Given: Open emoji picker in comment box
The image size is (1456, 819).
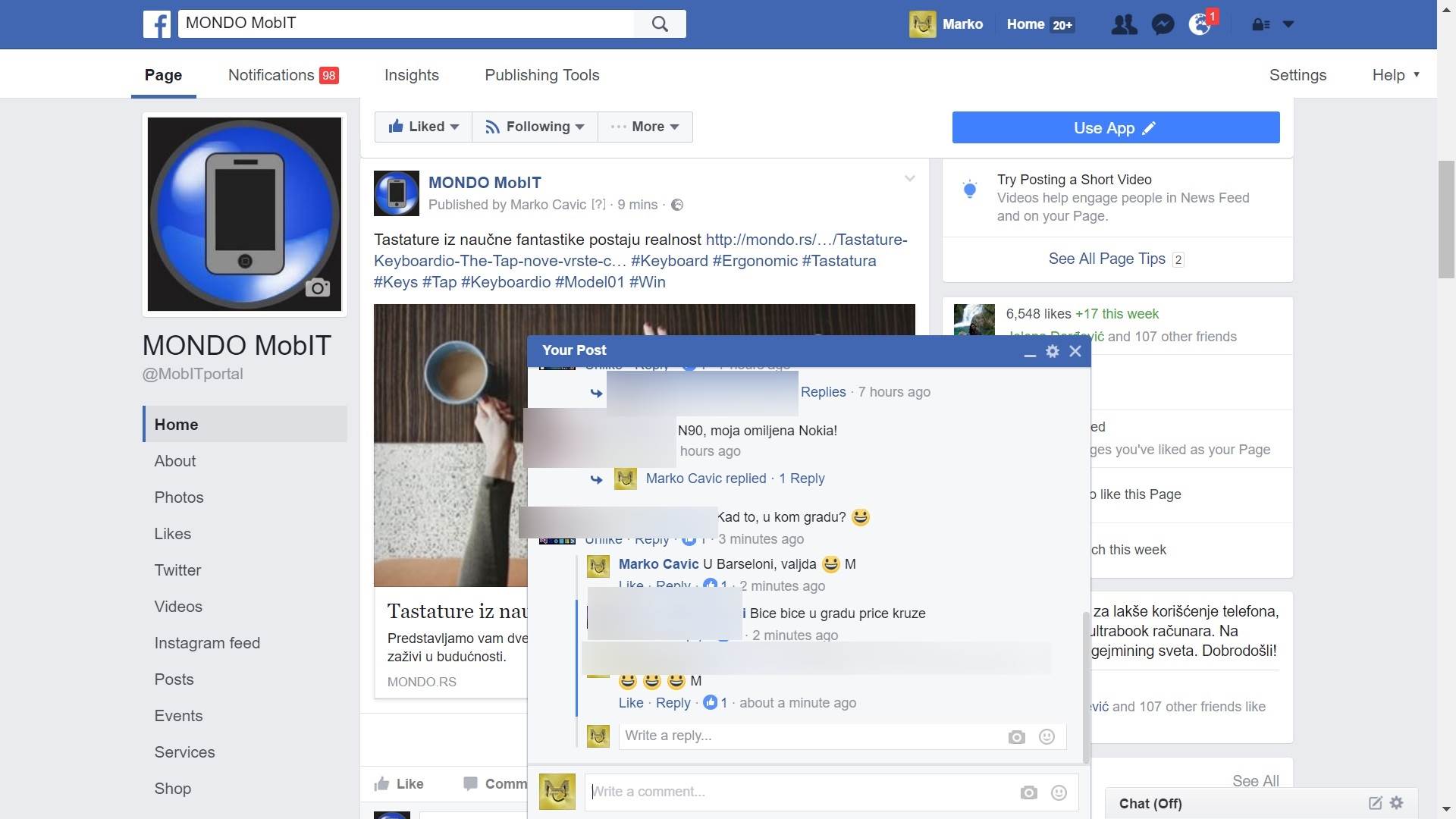Looking at the screenshot, I should click(x=1059, y=792).
